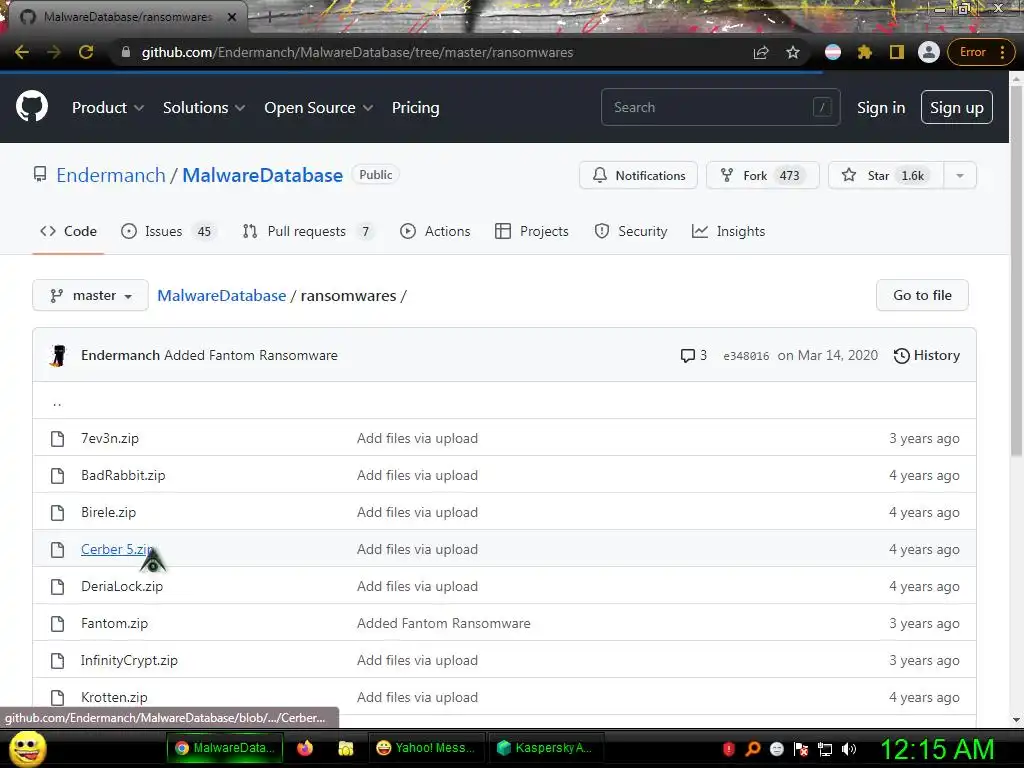The width and height of the screenshot is (1024, 768).
Task: Click the Endermanch avatar in commit row
Action: (59, 355)
